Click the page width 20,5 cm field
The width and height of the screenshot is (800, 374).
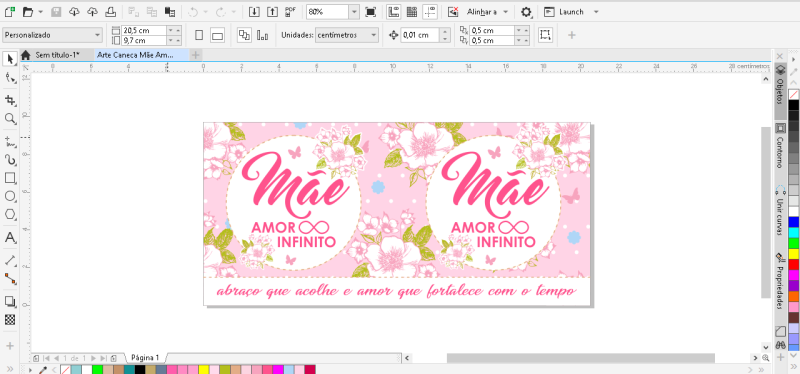pyautogui.click(x=144, y=31)
